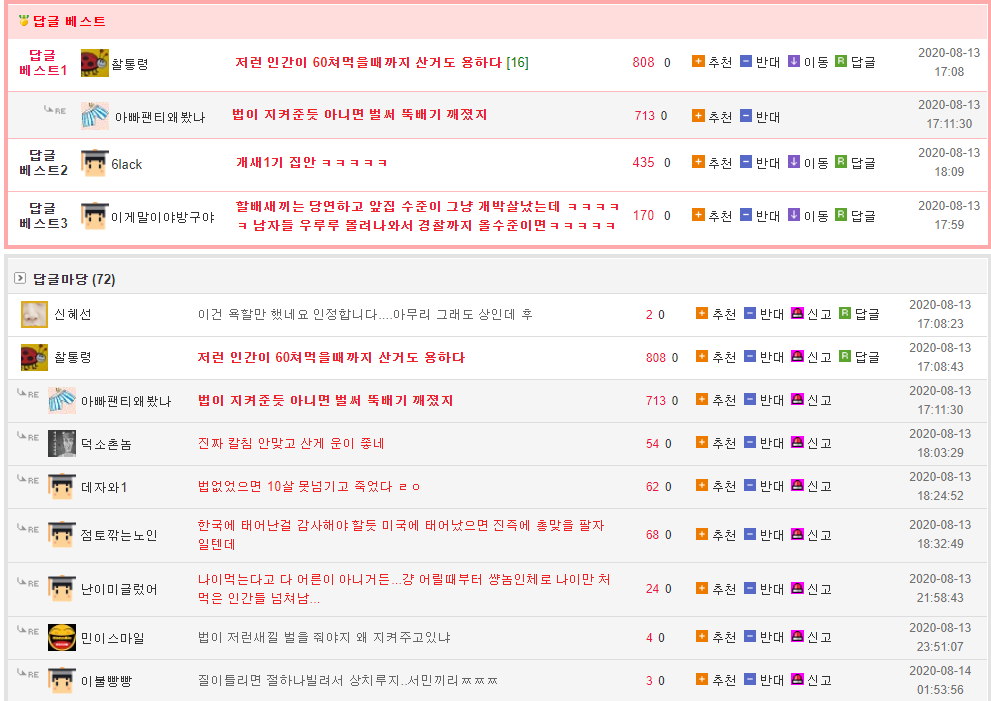Click 민이스마일 smiley avatar
The height and width of the screenshot is (701, 991).
pyautogui.click(x=62, y=637)
